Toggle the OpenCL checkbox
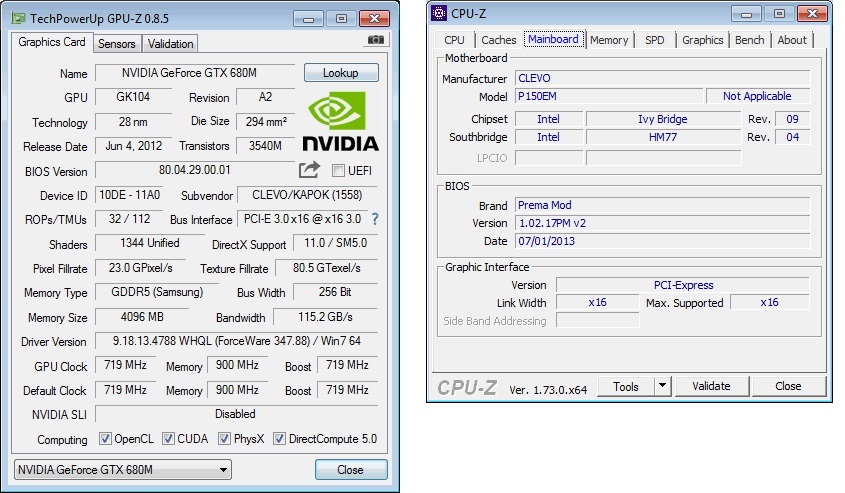Image resolution: width=845 pixels, height=493 pixels. coord(105,439)
